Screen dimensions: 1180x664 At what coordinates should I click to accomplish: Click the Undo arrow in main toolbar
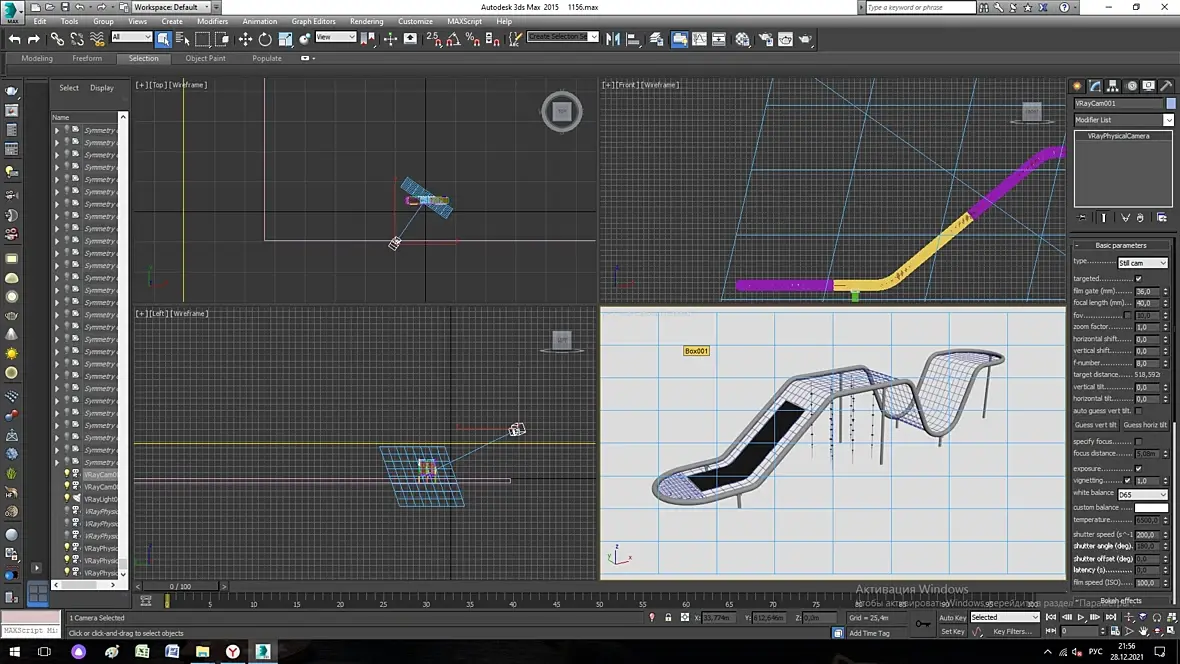tap(14, 39)
